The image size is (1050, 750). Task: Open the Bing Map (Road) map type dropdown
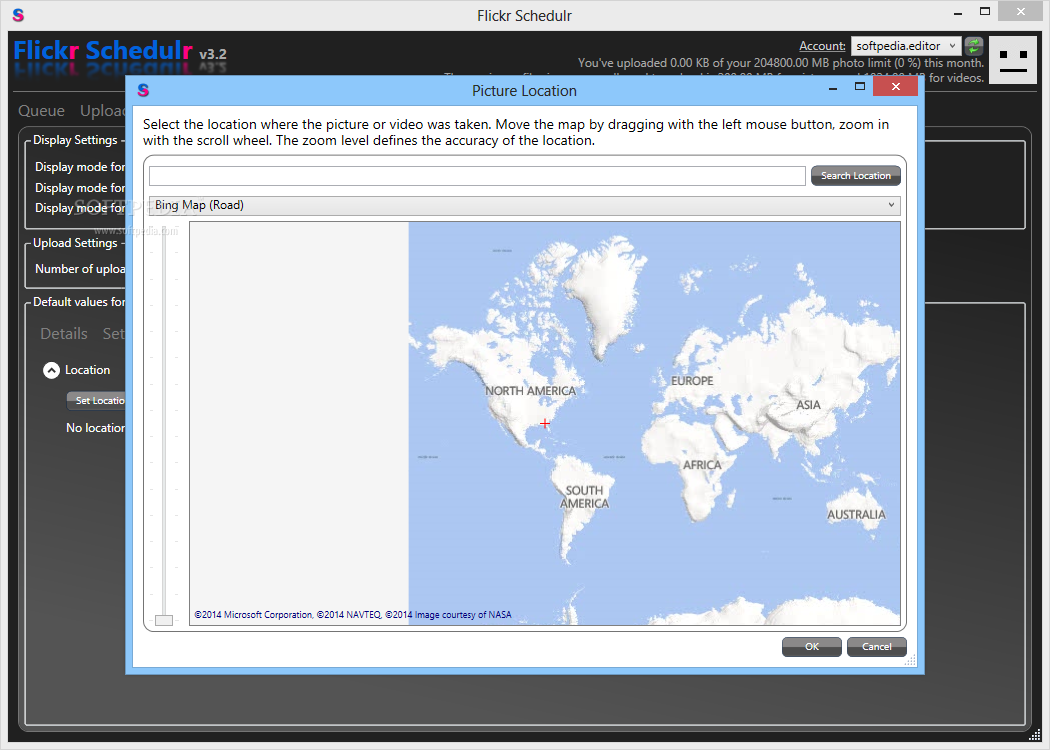coord(524,205)
